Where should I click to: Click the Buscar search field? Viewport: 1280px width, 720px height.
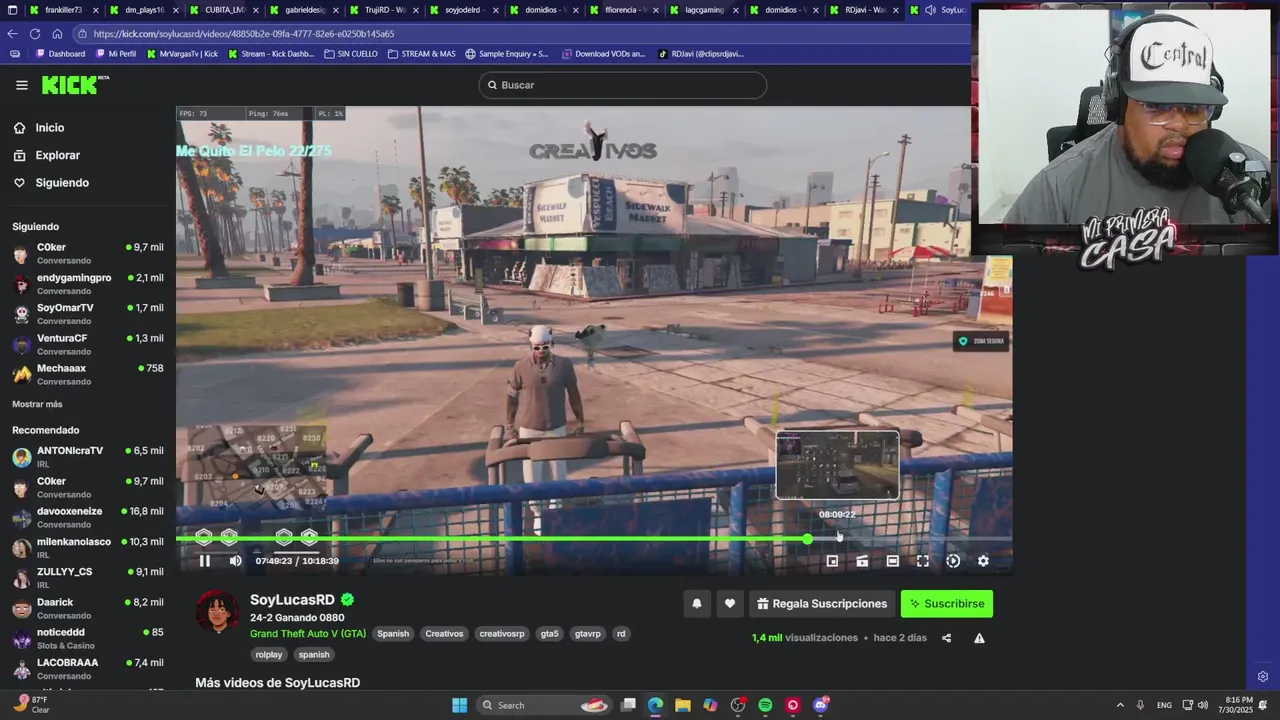click(x=622, y=85)
